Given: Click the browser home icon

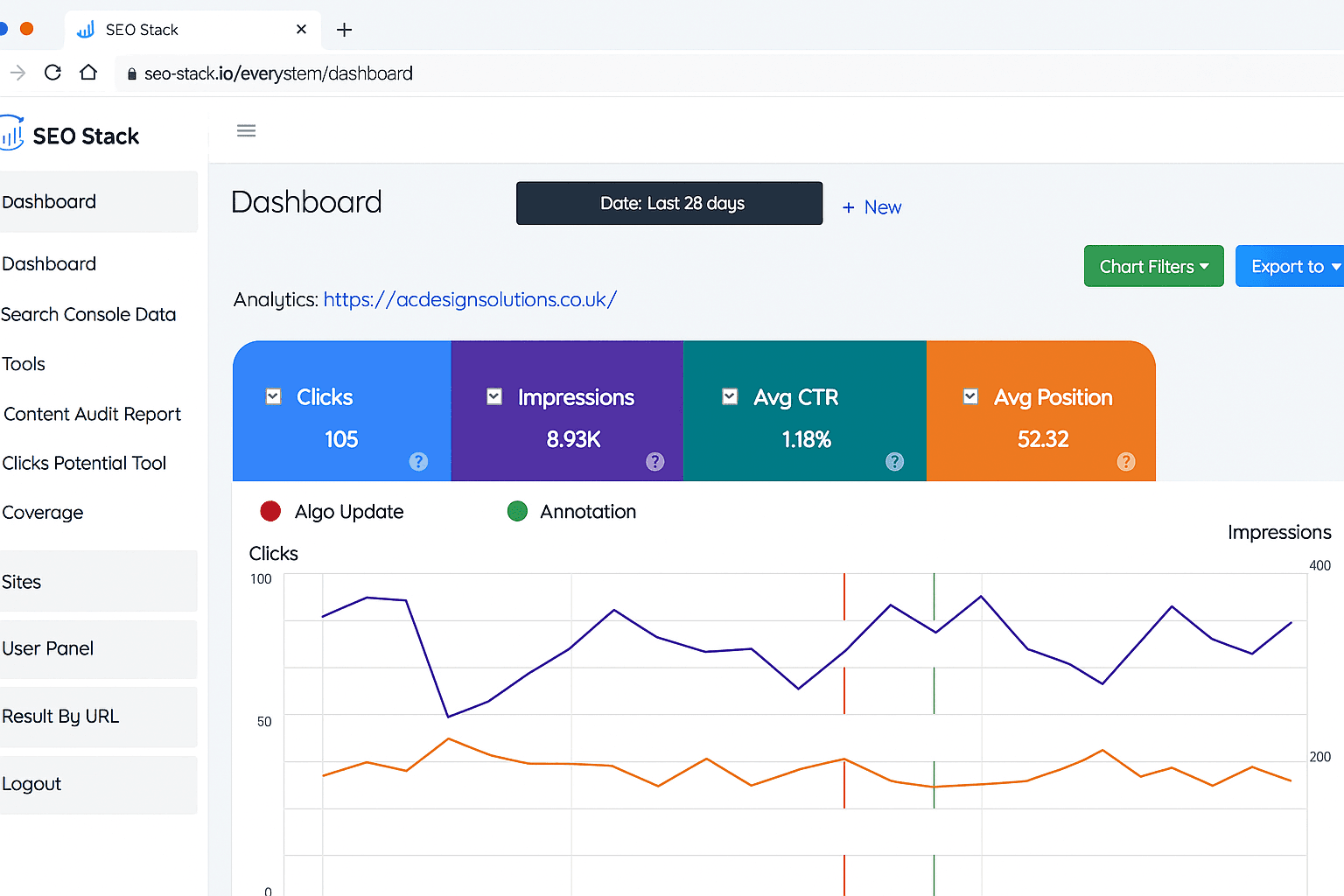Looking at the screenshot, I should (87, 72).
